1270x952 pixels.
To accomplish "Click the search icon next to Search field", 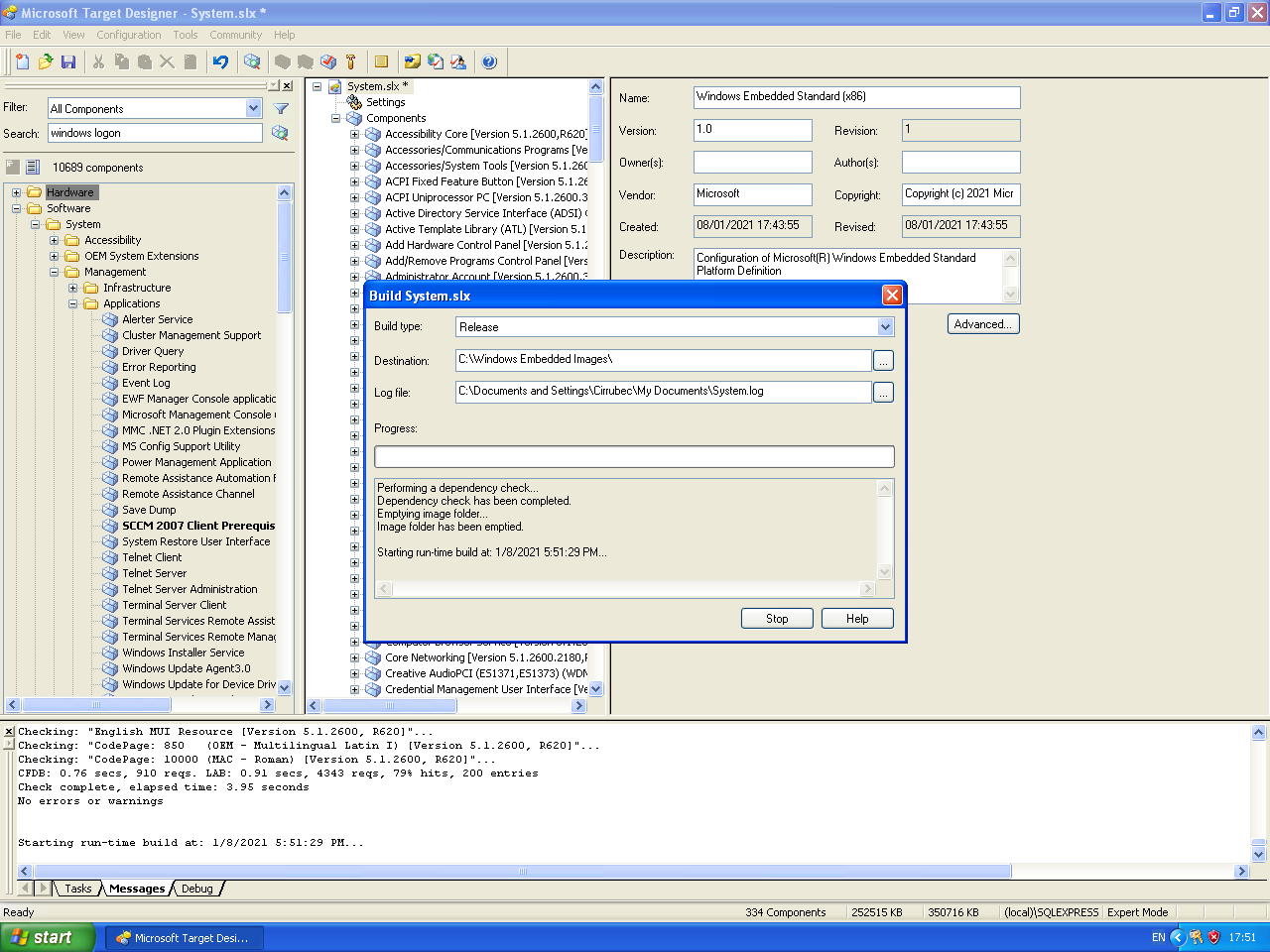I will [280, 133].
